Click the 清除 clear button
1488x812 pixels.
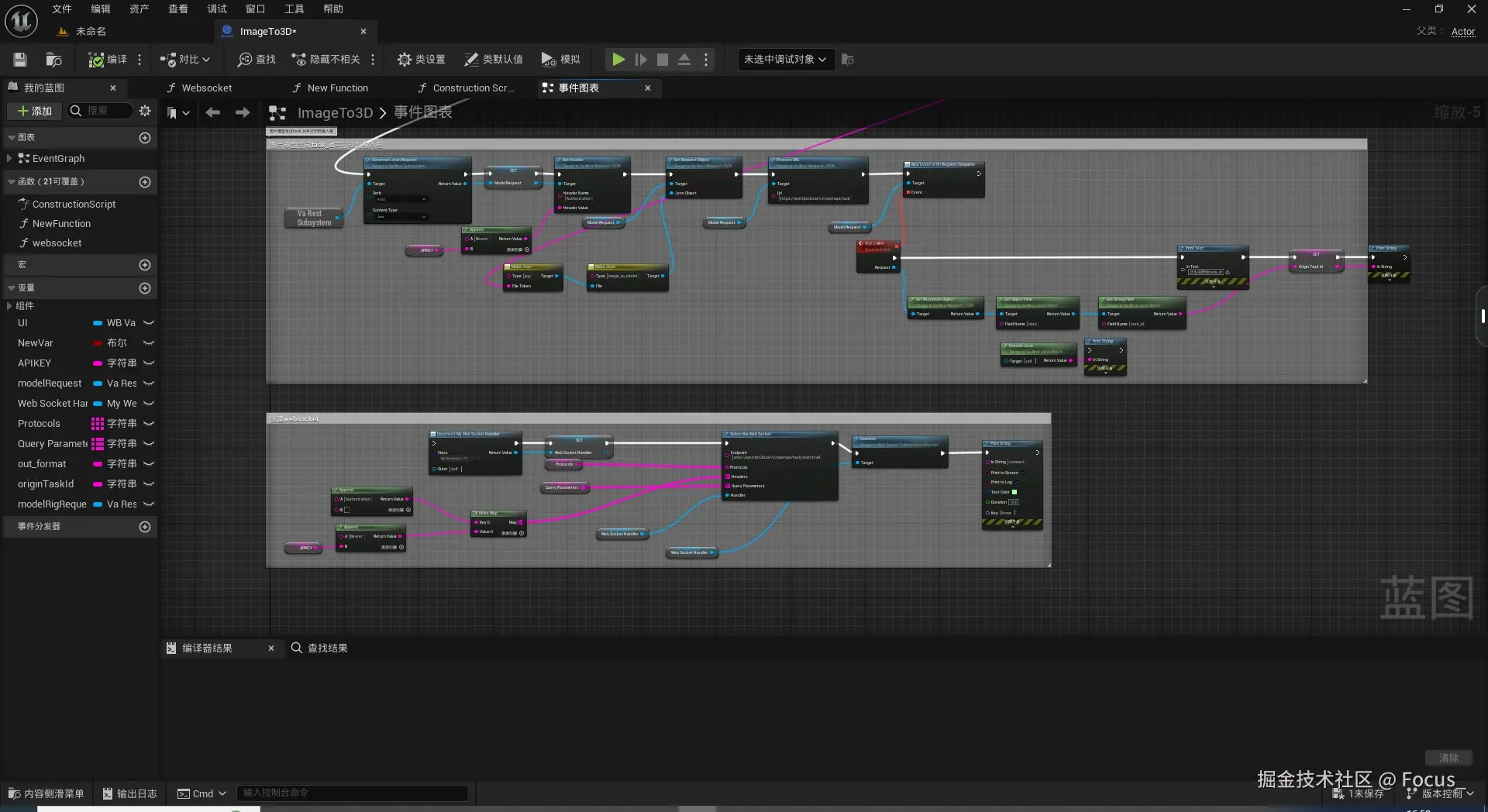1448,758
